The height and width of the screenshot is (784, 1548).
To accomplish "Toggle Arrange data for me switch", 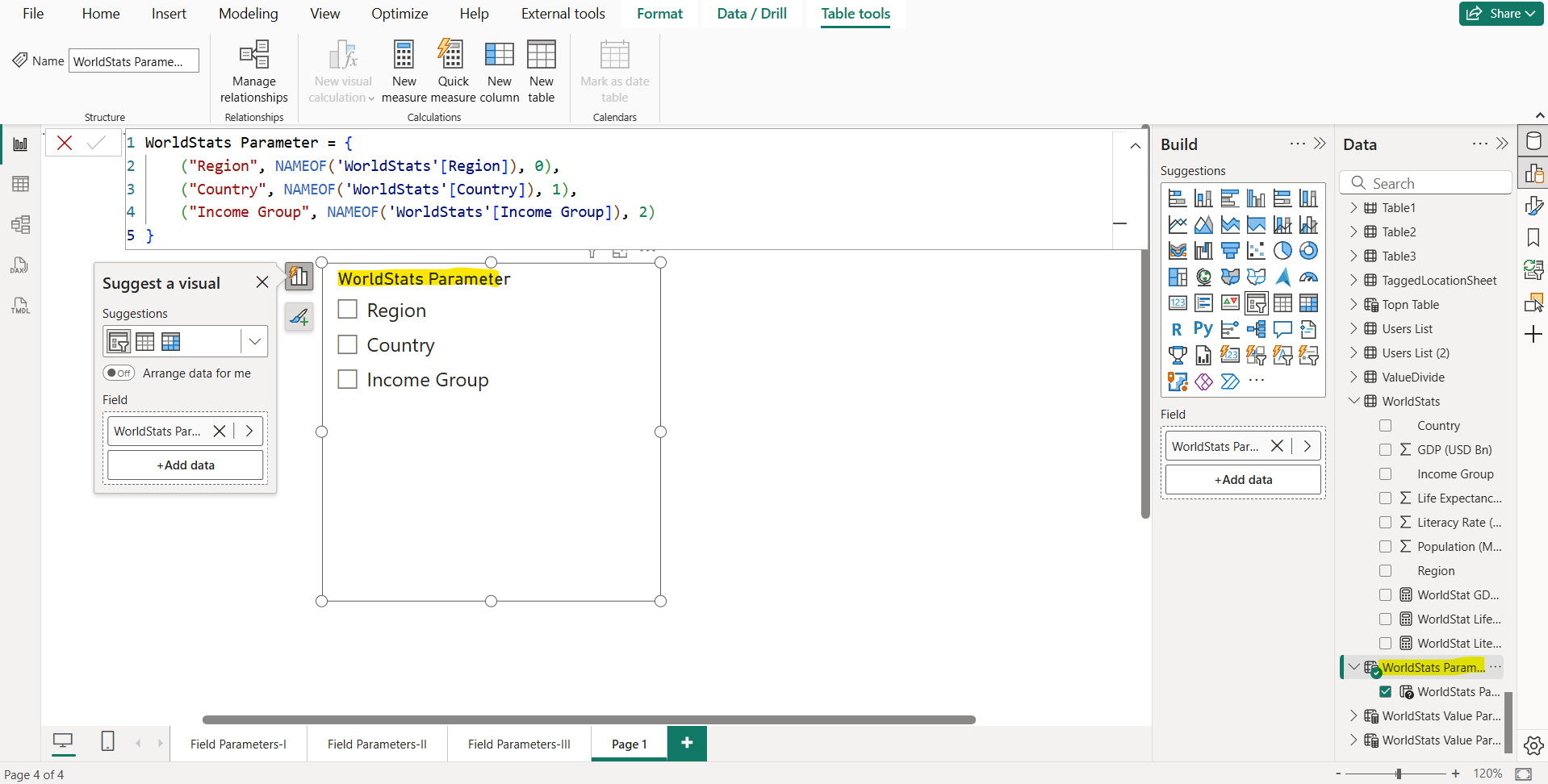I will point(119,373).
